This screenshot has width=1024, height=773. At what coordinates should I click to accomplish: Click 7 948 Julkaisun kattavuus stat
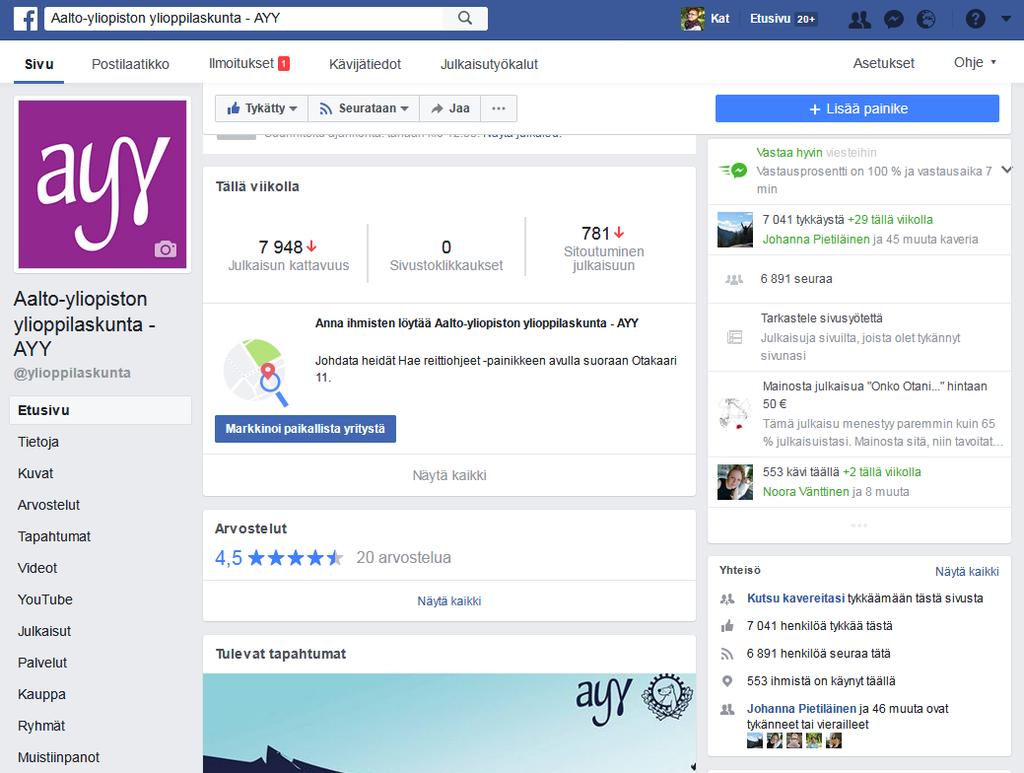[x=288, y=255]
